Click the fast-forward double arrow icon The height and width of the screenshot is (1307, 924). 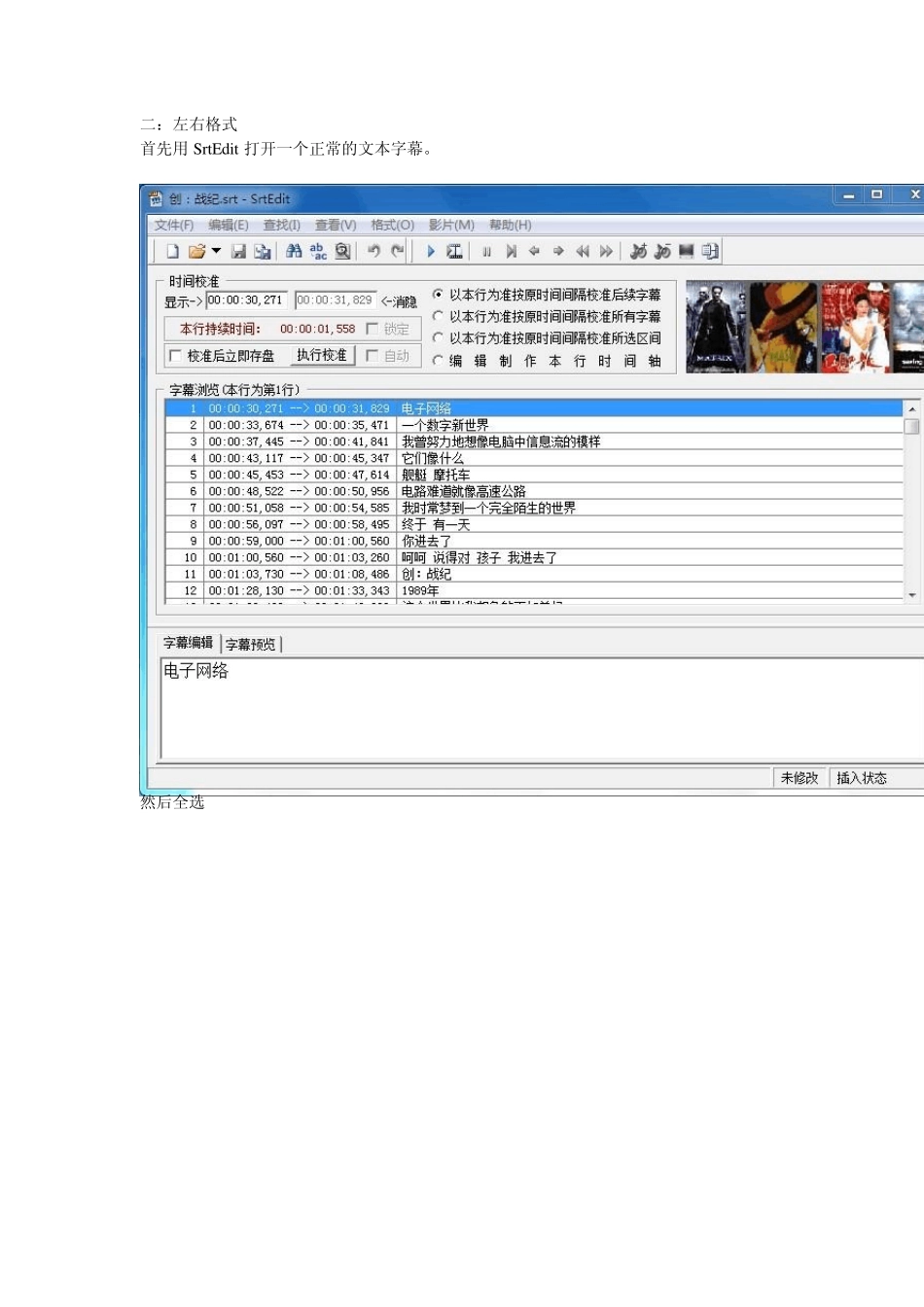coord(606,252)
